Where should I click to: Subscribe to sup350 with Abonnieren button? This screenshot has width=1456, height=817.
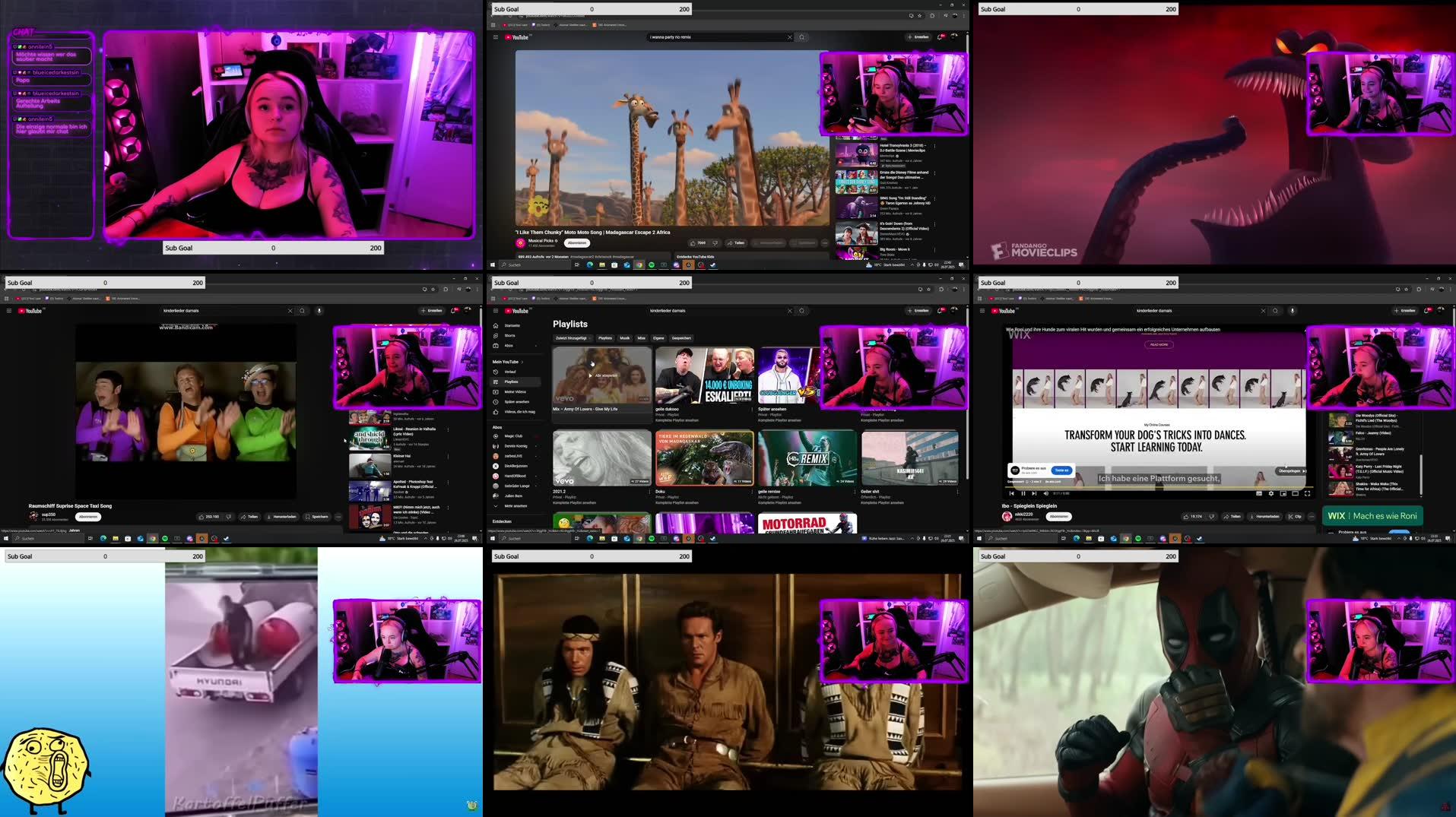[x=88, y=517]
